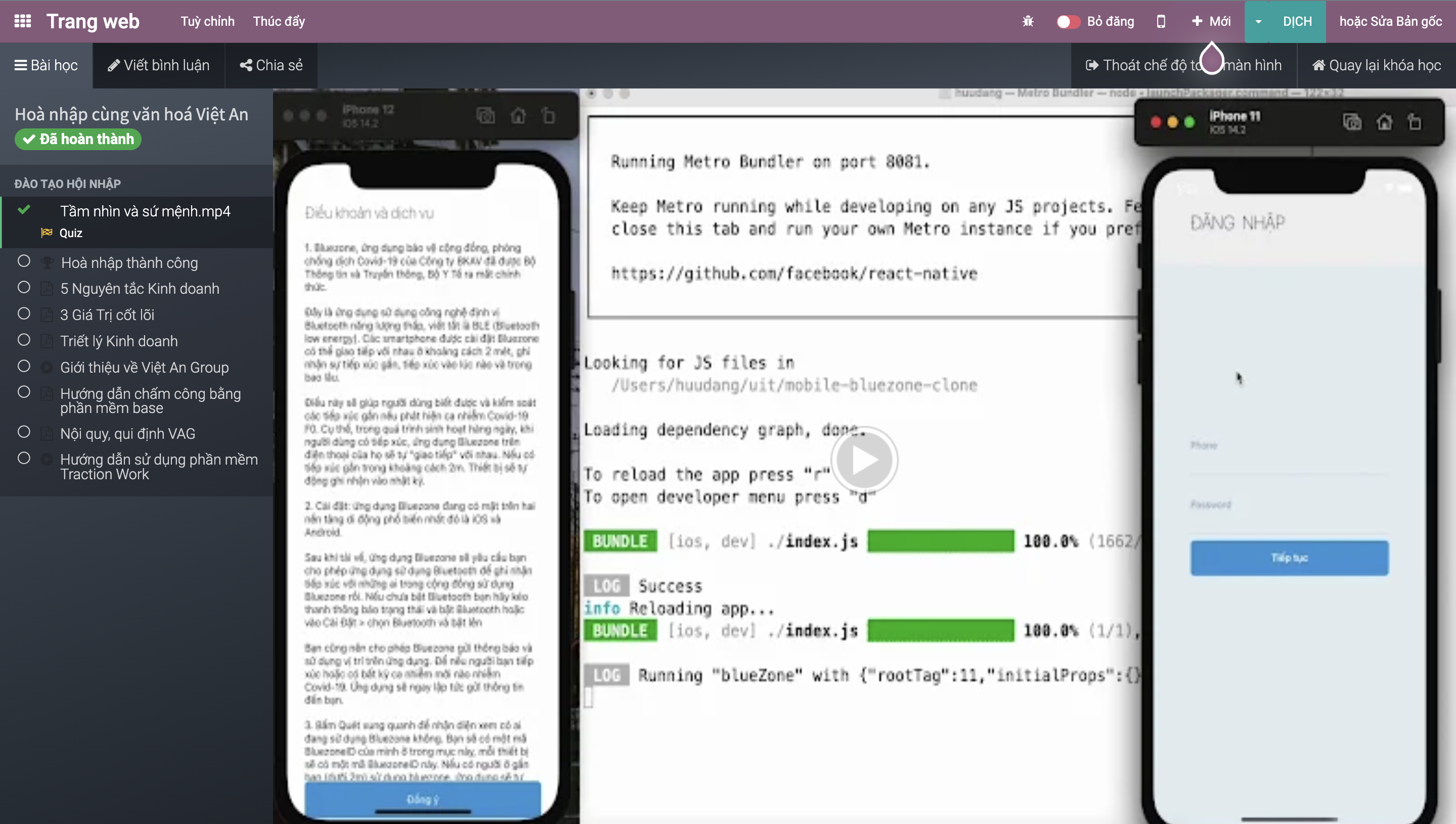Click the bug debug icon
The height and width of the screenshot is (824, 1456).
pyautogui.click(x=1028, y=22)
